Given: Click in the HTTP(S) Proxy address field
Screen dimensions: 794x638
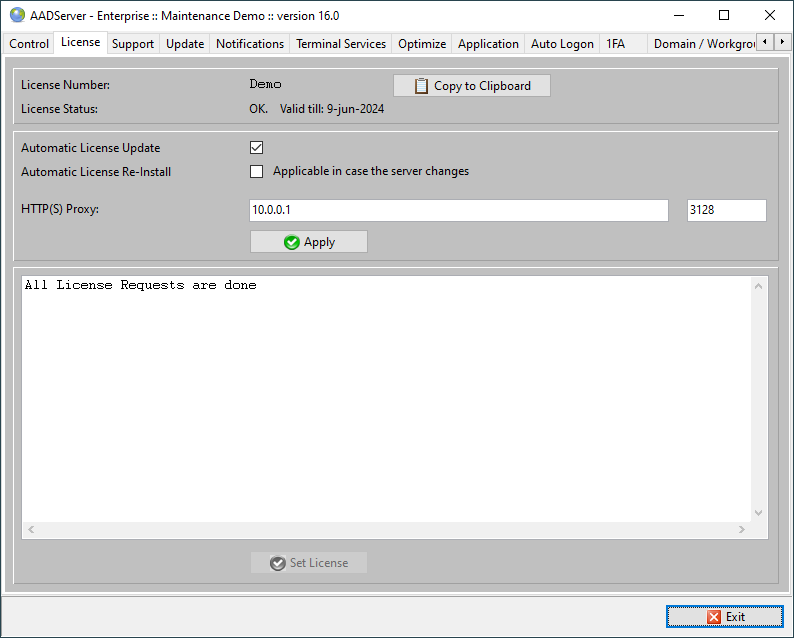Looking at the screenshot, I should [458, 210].
